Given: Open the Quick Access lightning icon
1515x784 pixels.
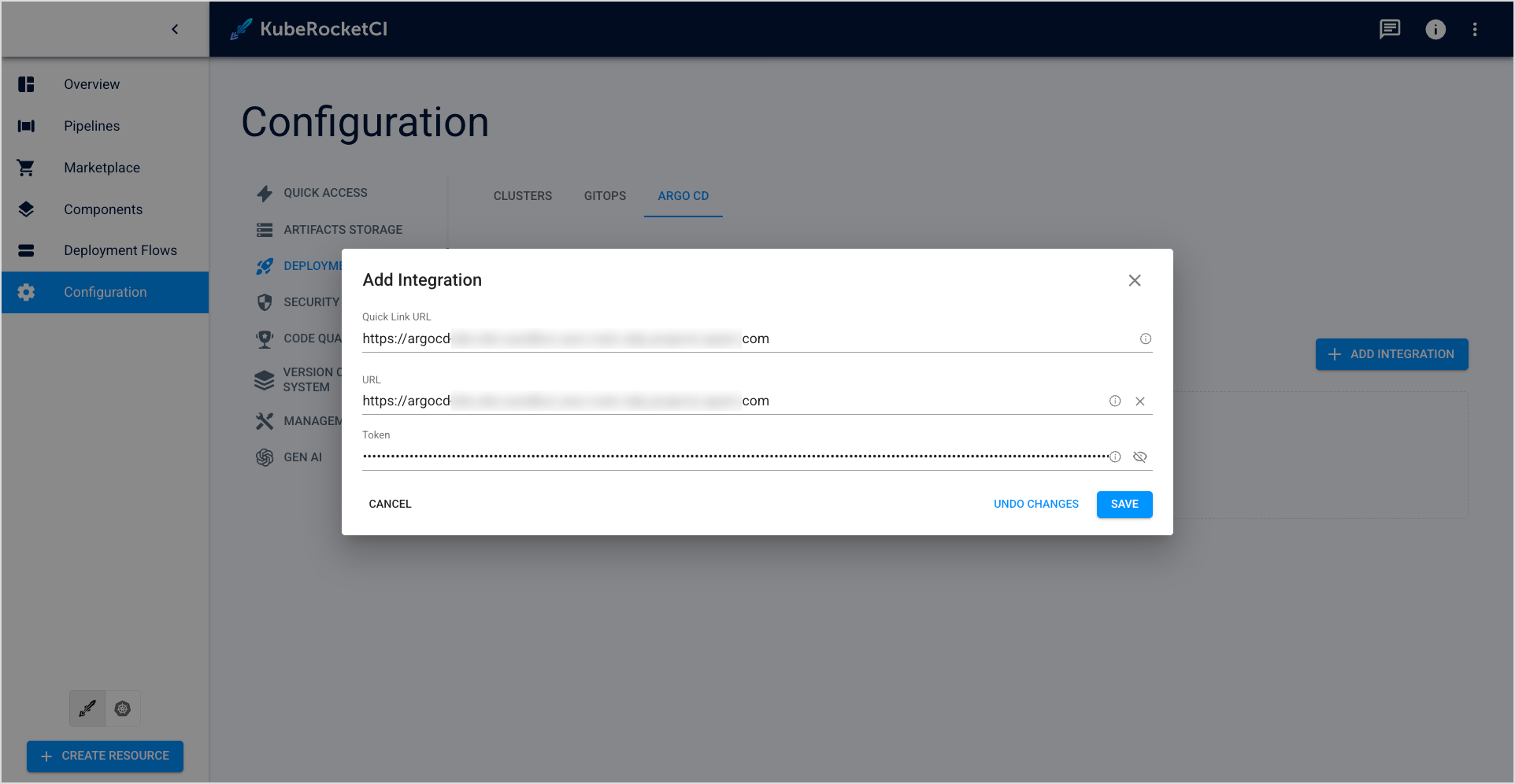Looking at the screenshot, I should tap(265, 192).
